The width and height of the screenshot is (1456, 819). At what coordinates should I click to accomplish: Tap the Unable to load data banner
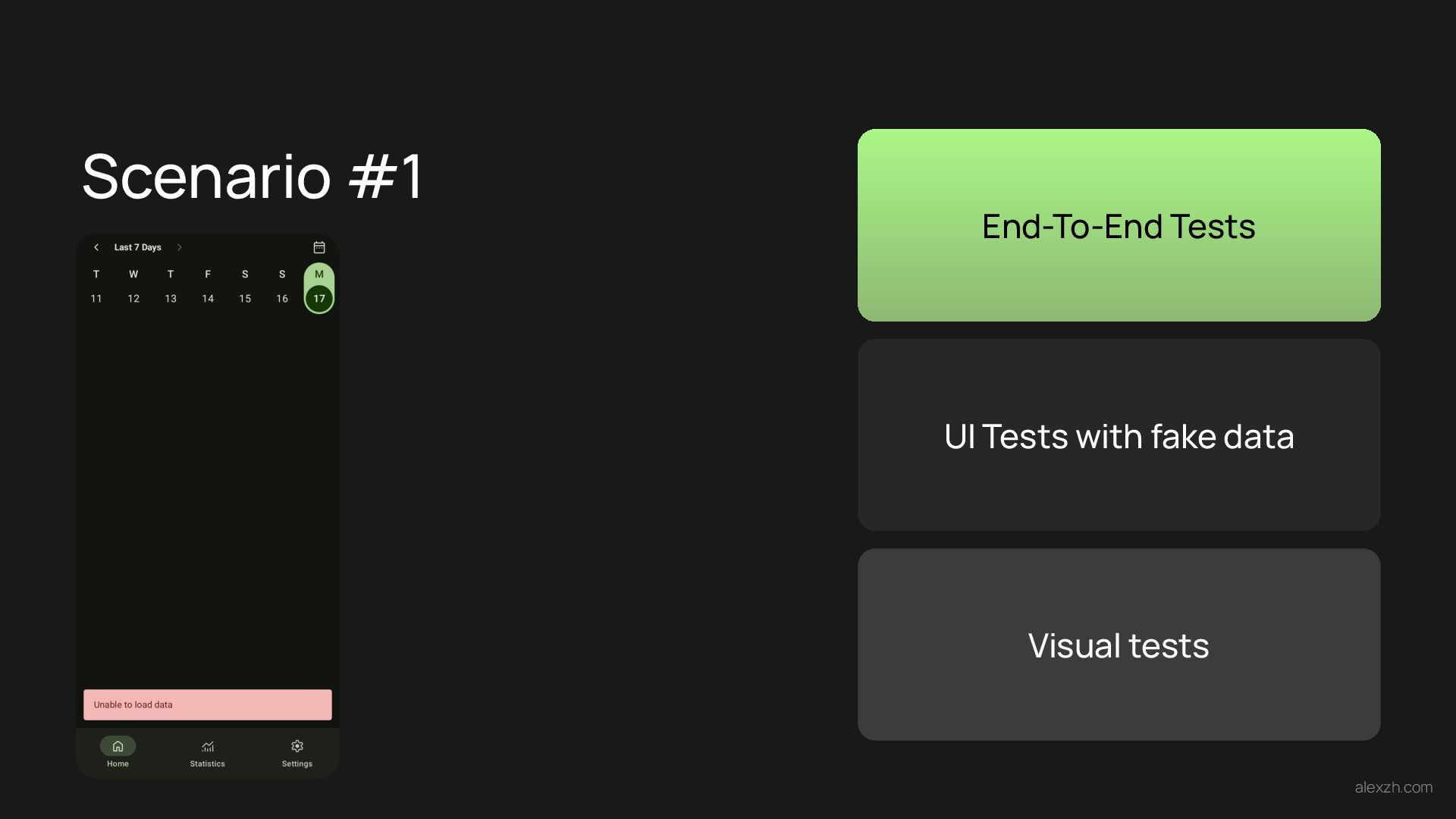208,704
